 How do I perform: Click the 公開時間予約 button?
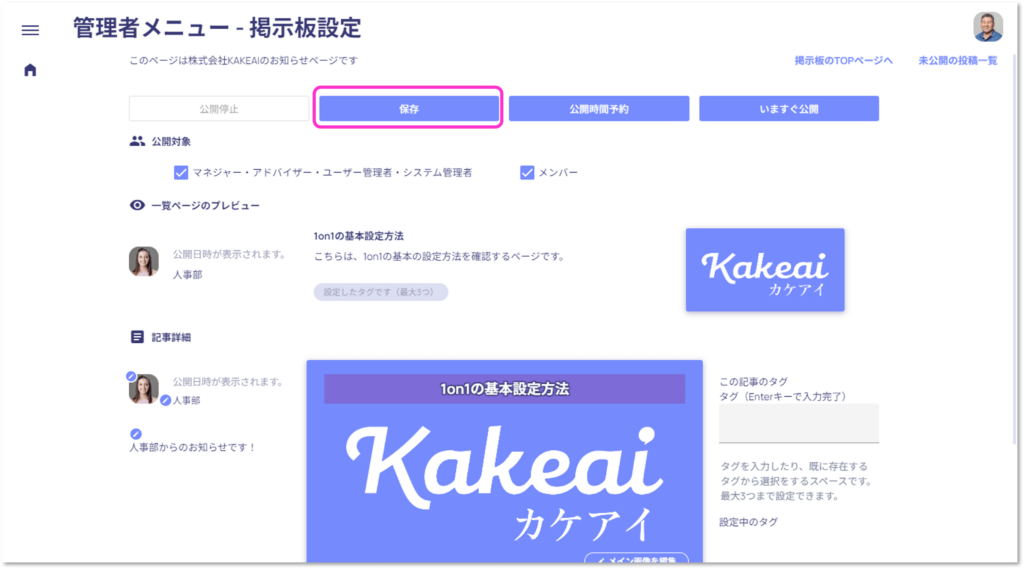tap(599, 108)
